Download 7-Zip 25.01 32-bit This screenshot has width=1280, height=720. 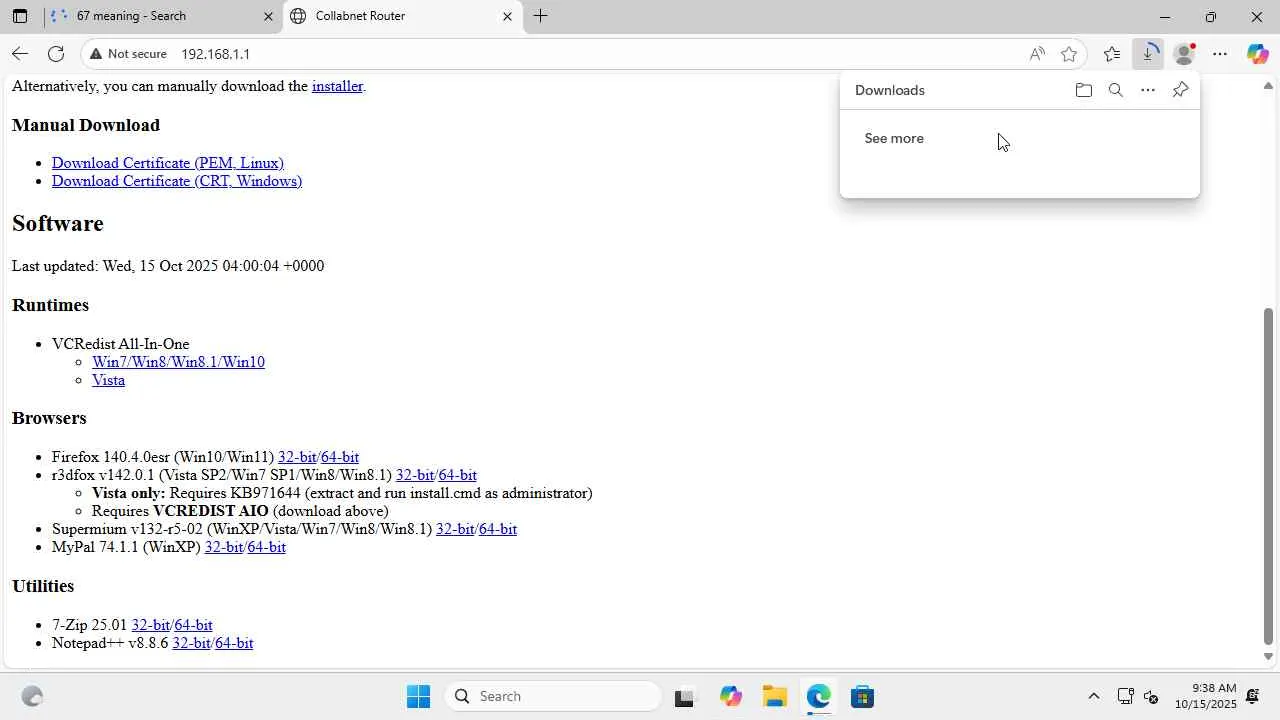[151, 625]
